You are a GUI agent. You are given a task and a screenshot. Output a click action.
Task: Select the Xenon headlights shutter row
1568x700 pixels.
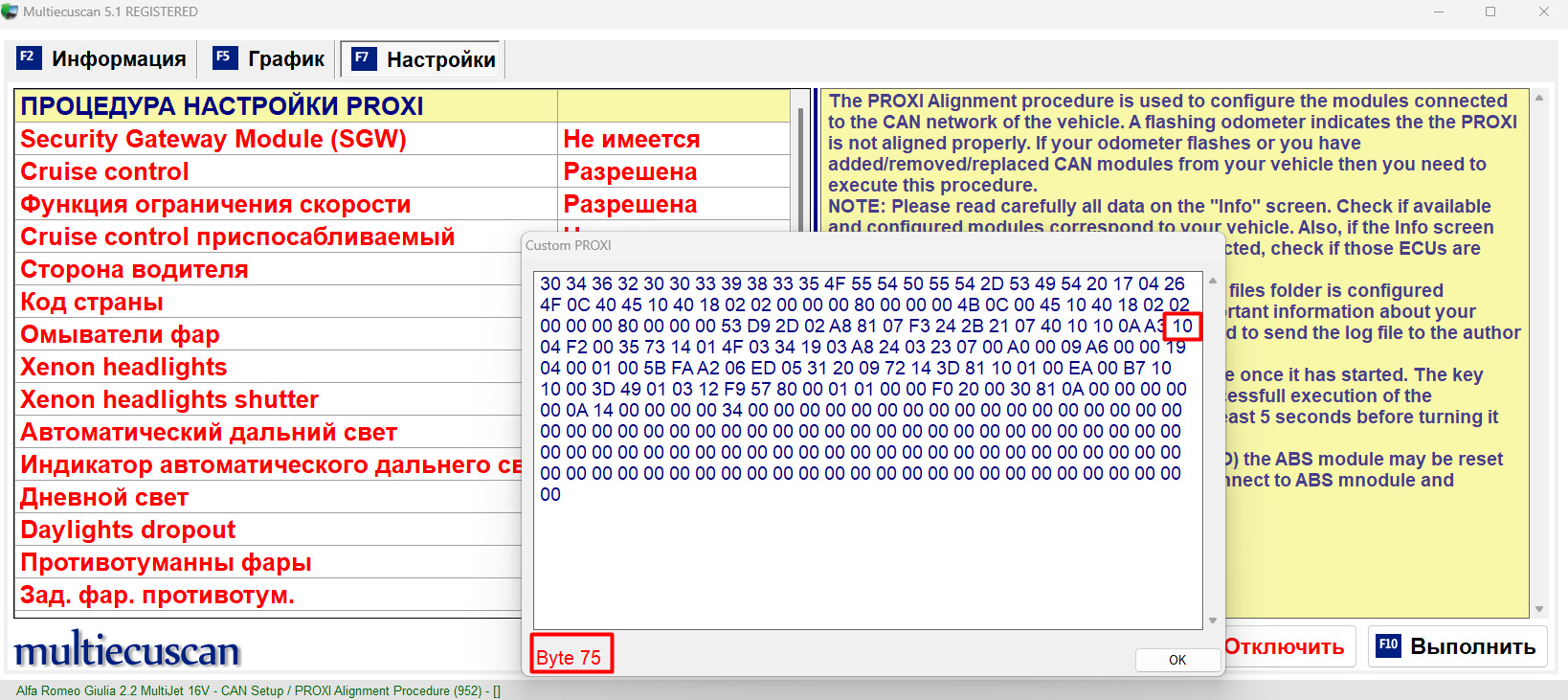coord(268,399)
